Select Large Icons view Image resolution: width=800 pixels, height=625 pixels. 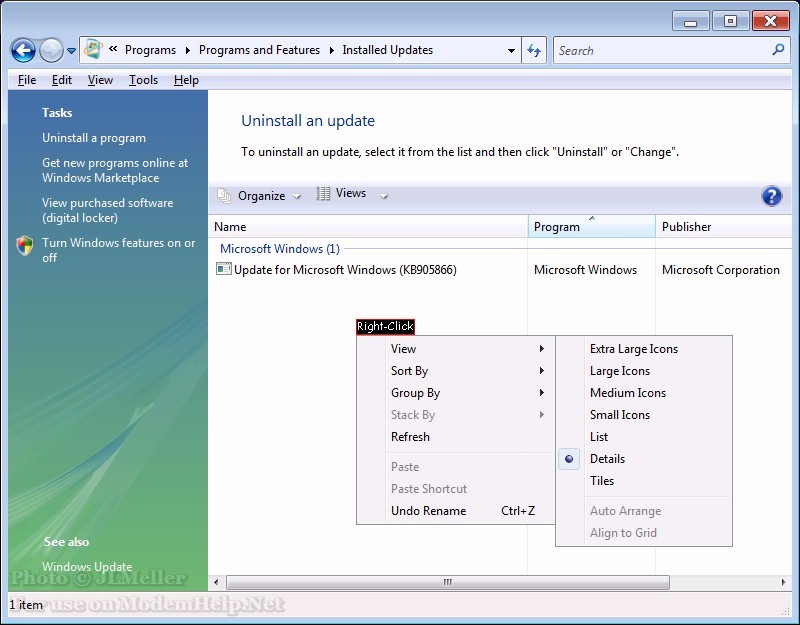(x=644, y=371)
